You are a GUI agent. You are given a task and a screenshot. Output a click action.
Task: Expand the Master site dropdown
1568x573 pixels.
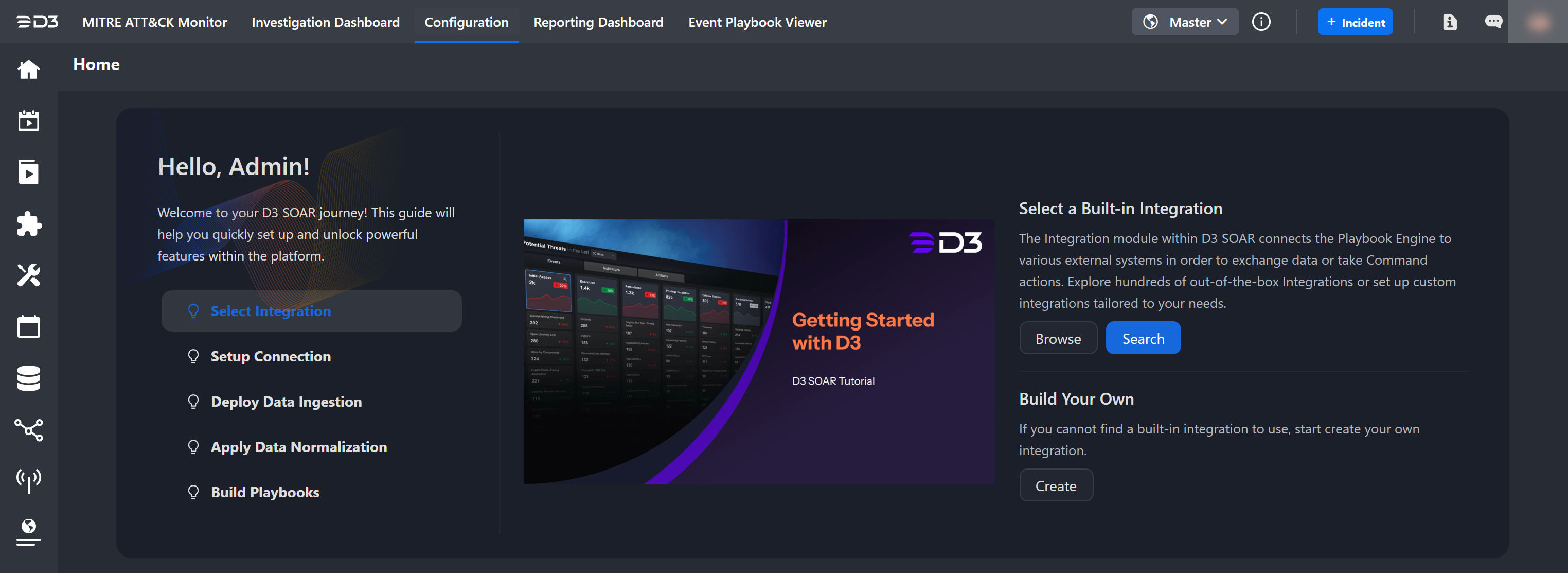coord(1185,22)
